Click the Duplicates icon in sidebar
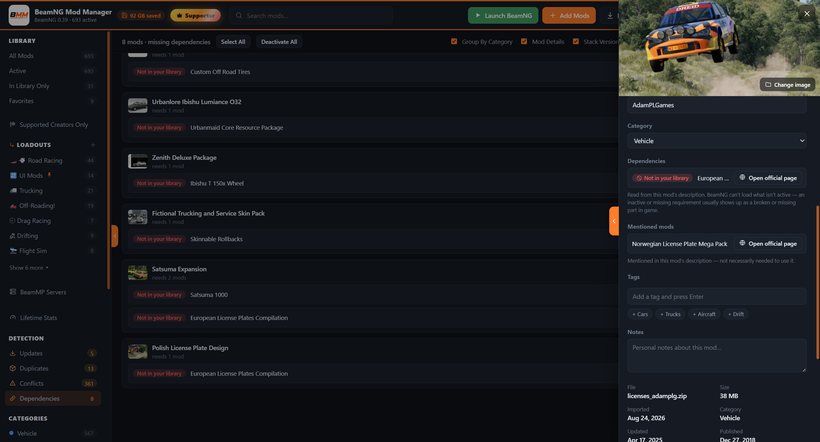Image resolution: width=820 pixels, height=442 pixels. click(13, 368)
